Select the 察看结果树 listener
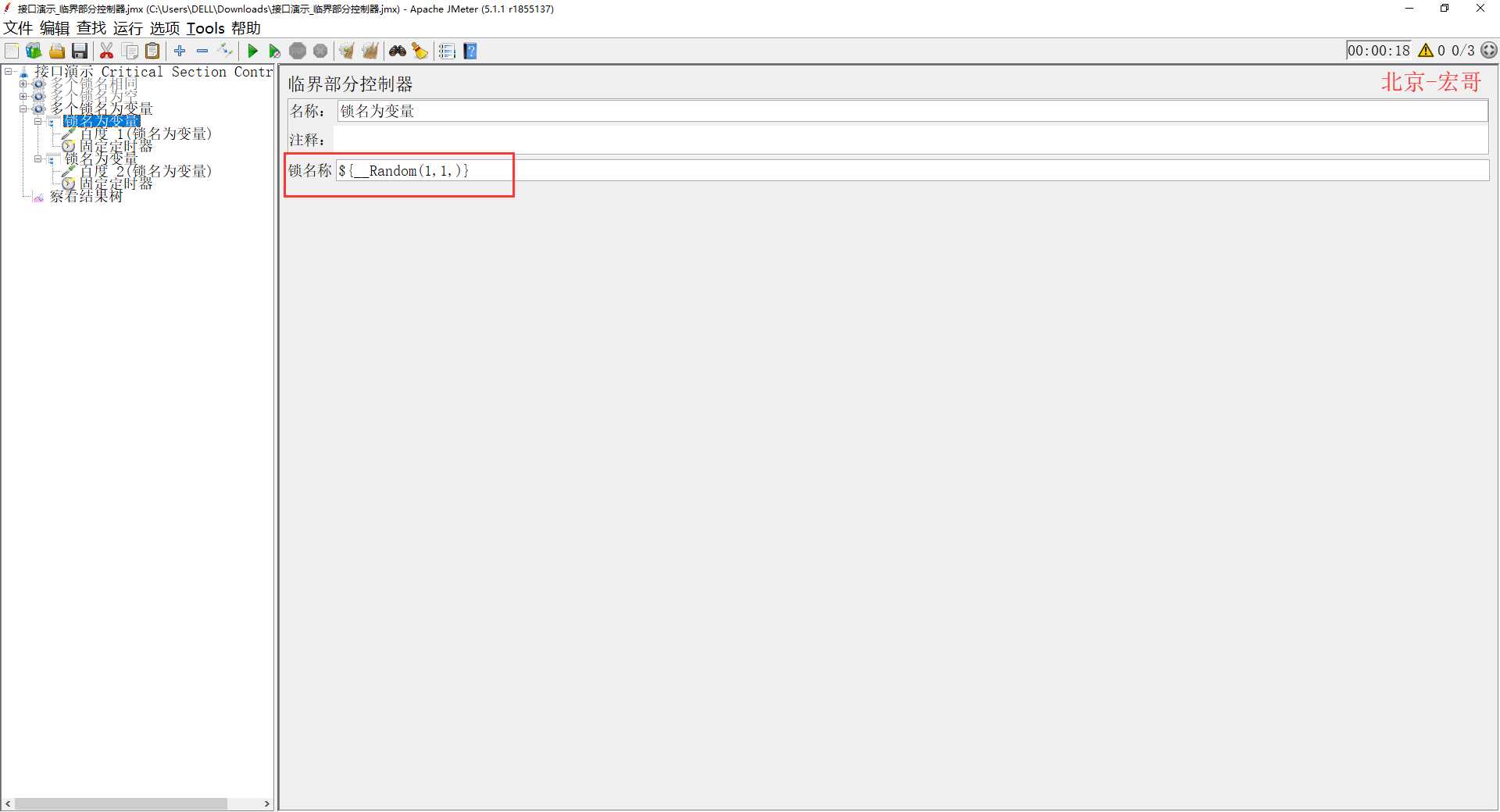This screenshot has height=812, width=1500. point(86,196)
